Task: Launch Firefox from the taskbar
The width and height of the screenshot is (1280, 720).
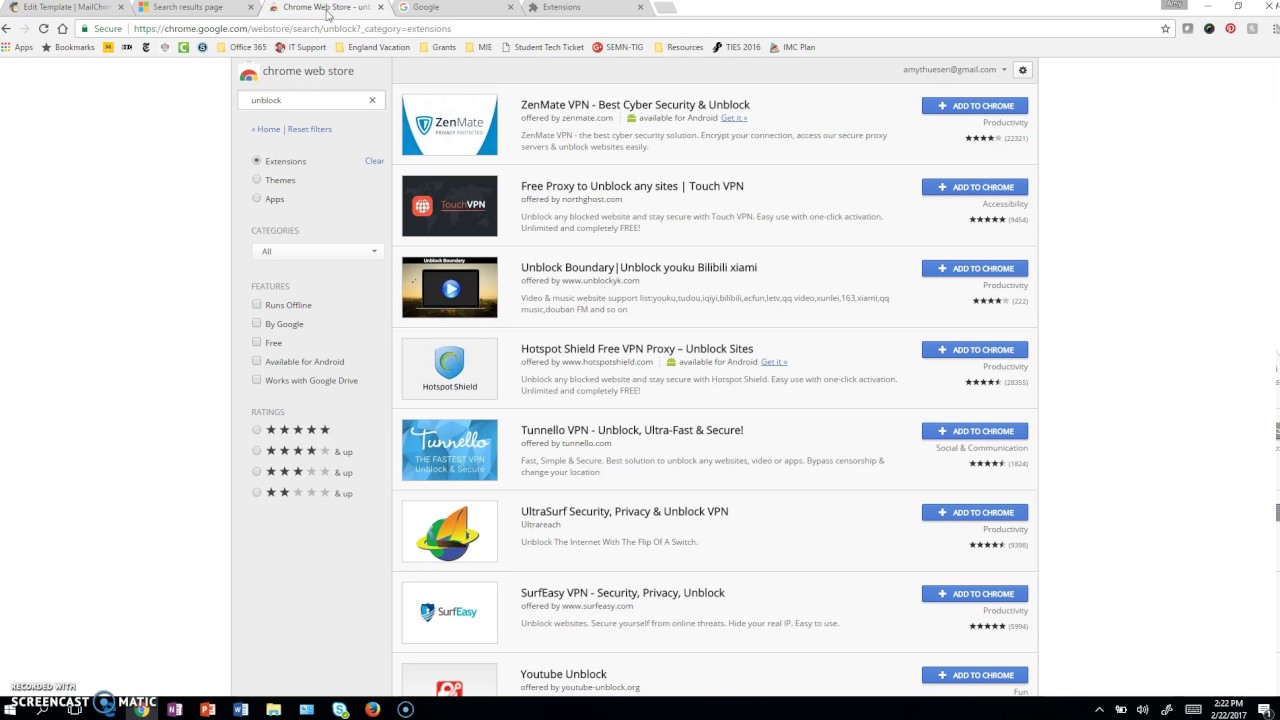Action: (x=372, y=709)
